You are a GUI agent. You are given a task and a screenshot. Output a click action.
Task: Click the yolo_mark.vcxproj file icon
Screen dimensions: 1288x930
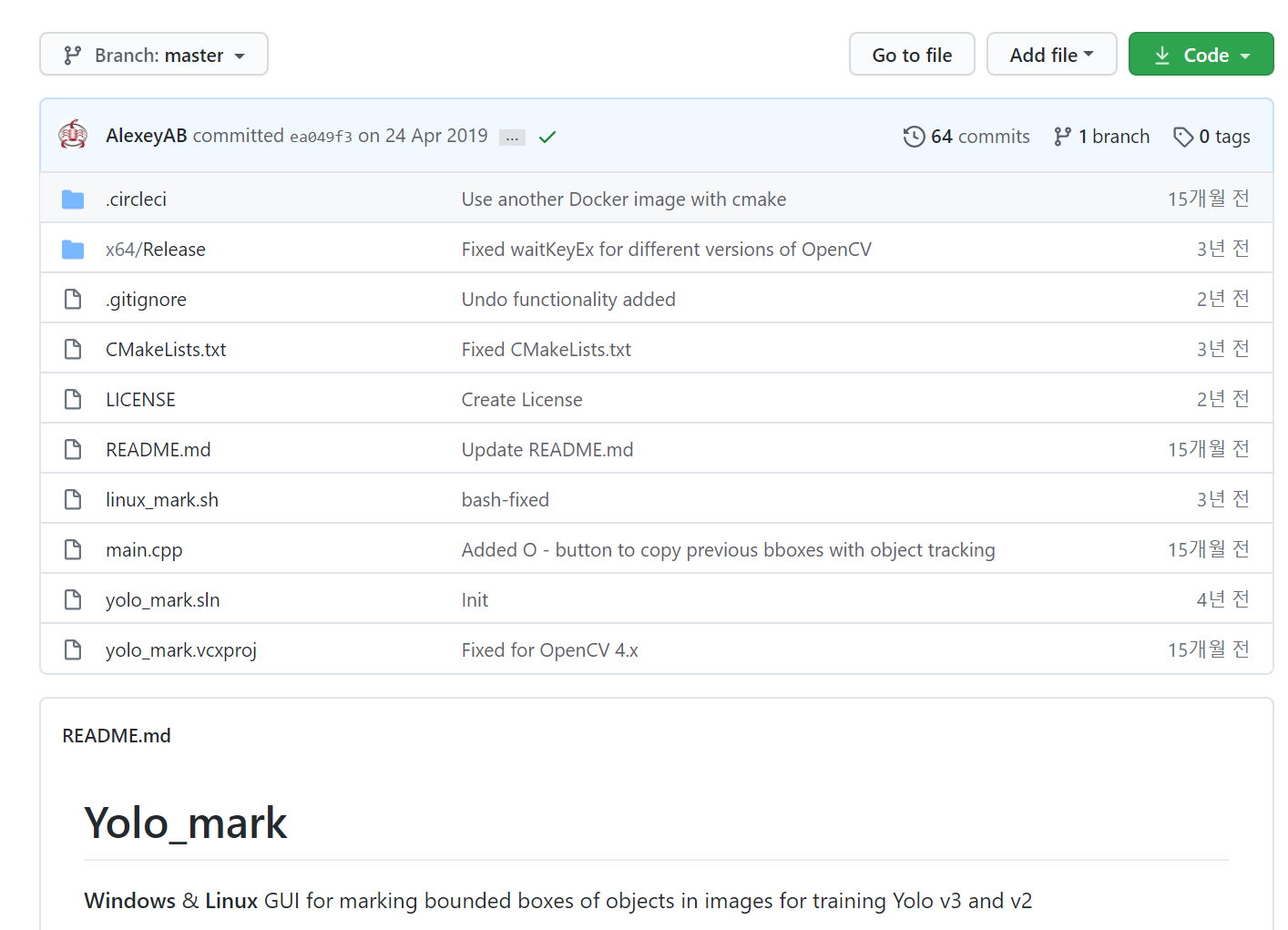coord(73,649)
